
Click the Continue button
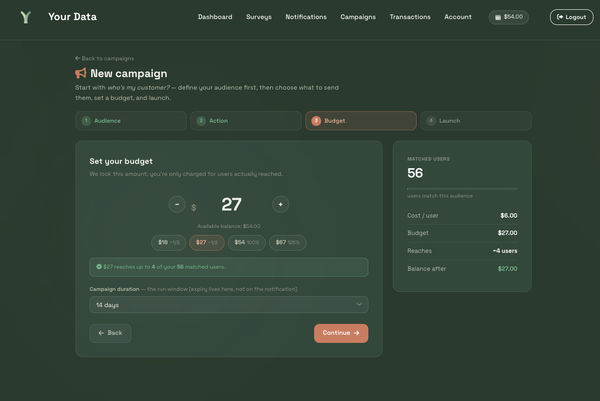[x=341, y=333]
